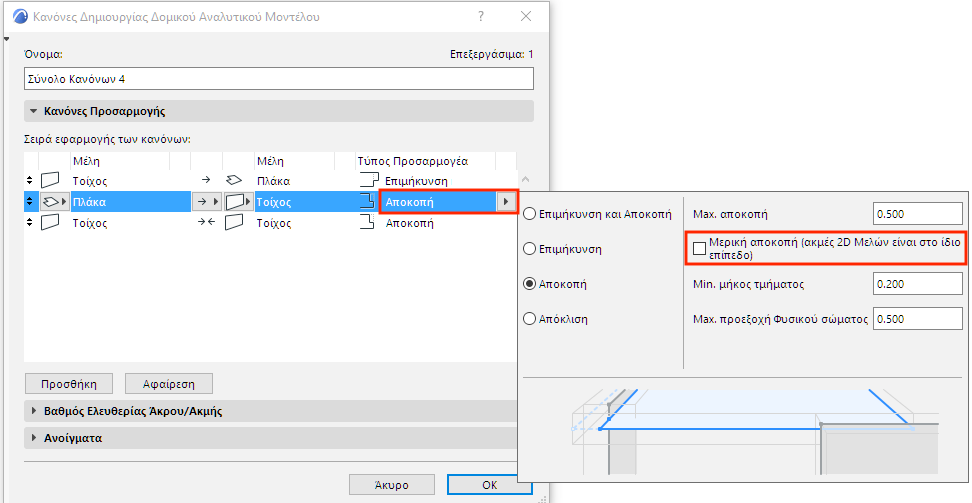
Task: Click Αποκοπή cell in third row
Action: [x=409, y=223]
